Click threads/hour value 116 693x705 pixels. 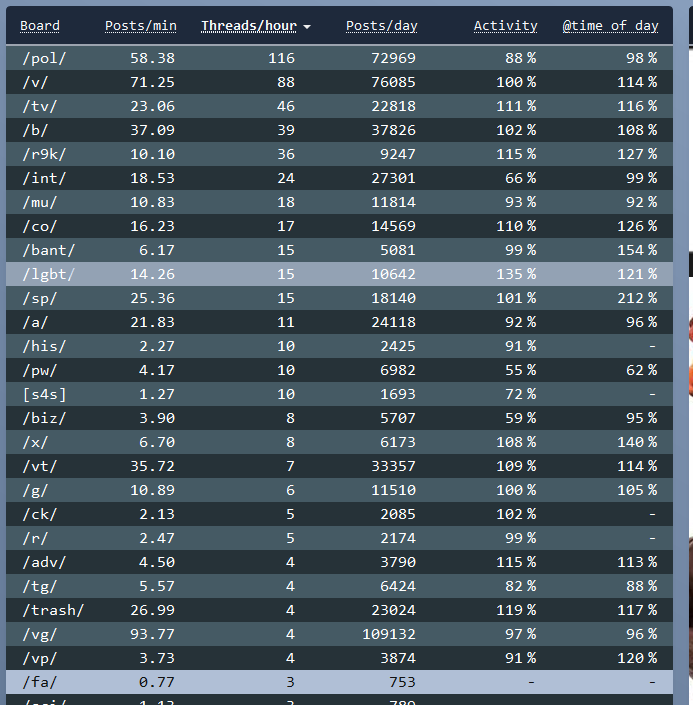282,58
